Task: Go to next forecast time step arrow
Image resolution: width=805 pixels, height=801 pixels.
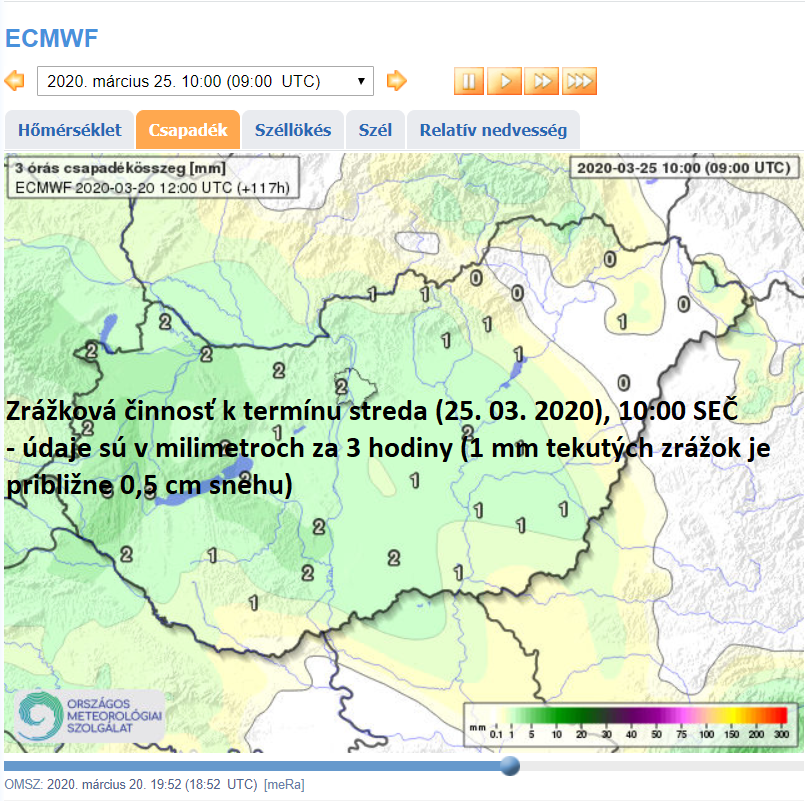Action: tap(396, 81)
